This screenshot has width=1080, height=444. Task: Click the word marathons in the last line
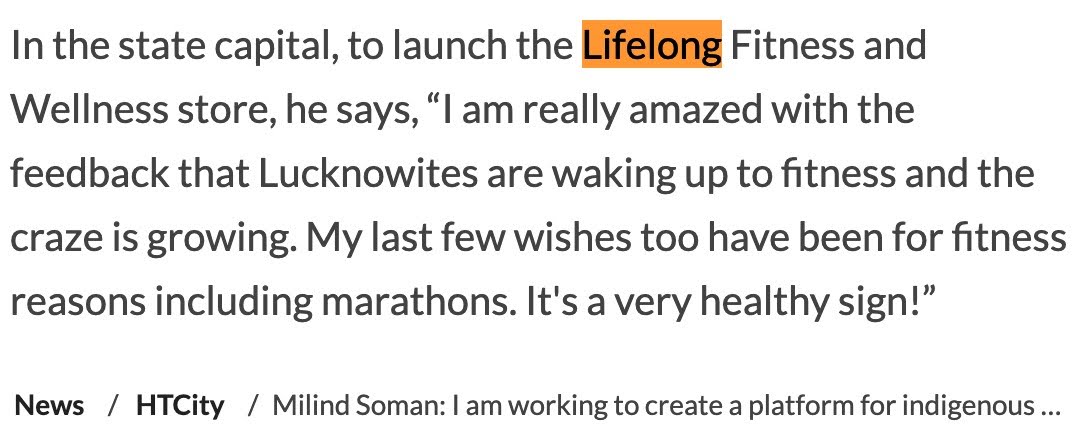(418, 301)
